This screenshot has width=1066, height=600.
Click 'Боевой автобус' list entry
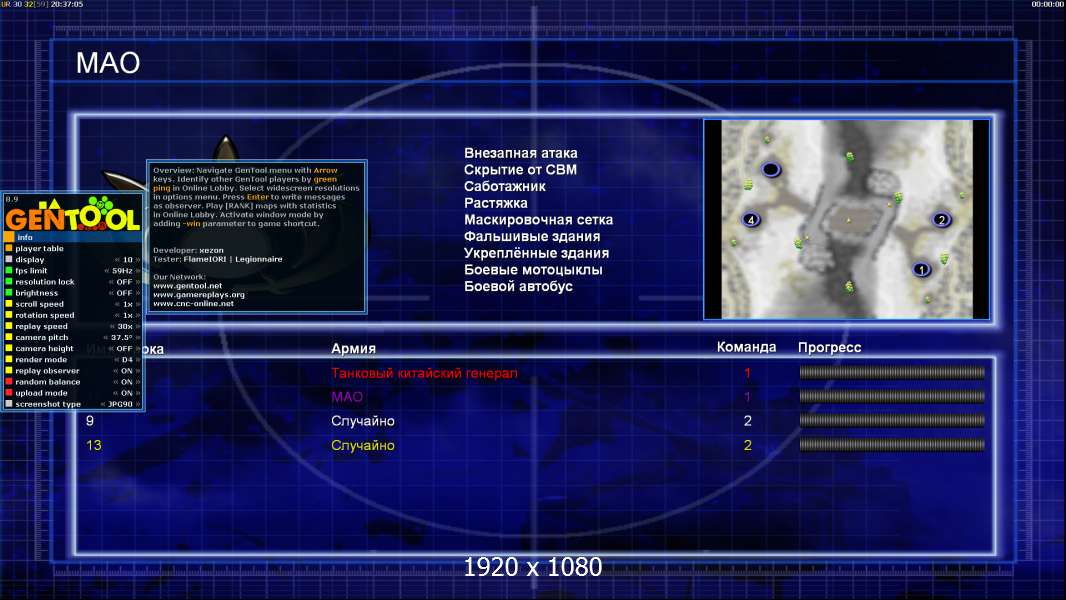tap(518, 287)
